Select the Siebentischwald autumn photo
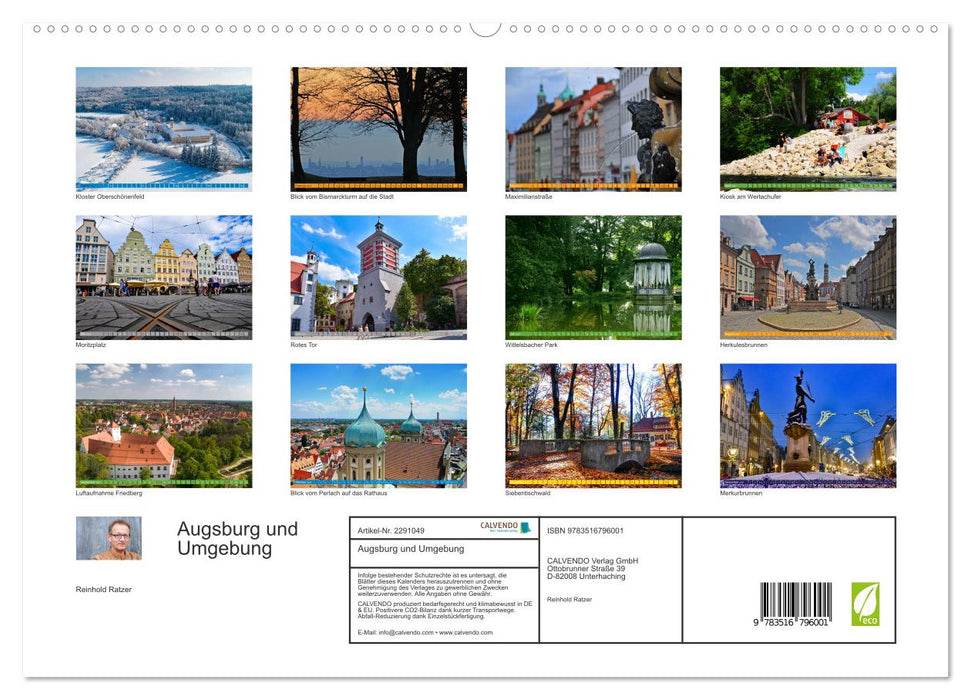This screenshot has width=971, height=700. (593, 426)
